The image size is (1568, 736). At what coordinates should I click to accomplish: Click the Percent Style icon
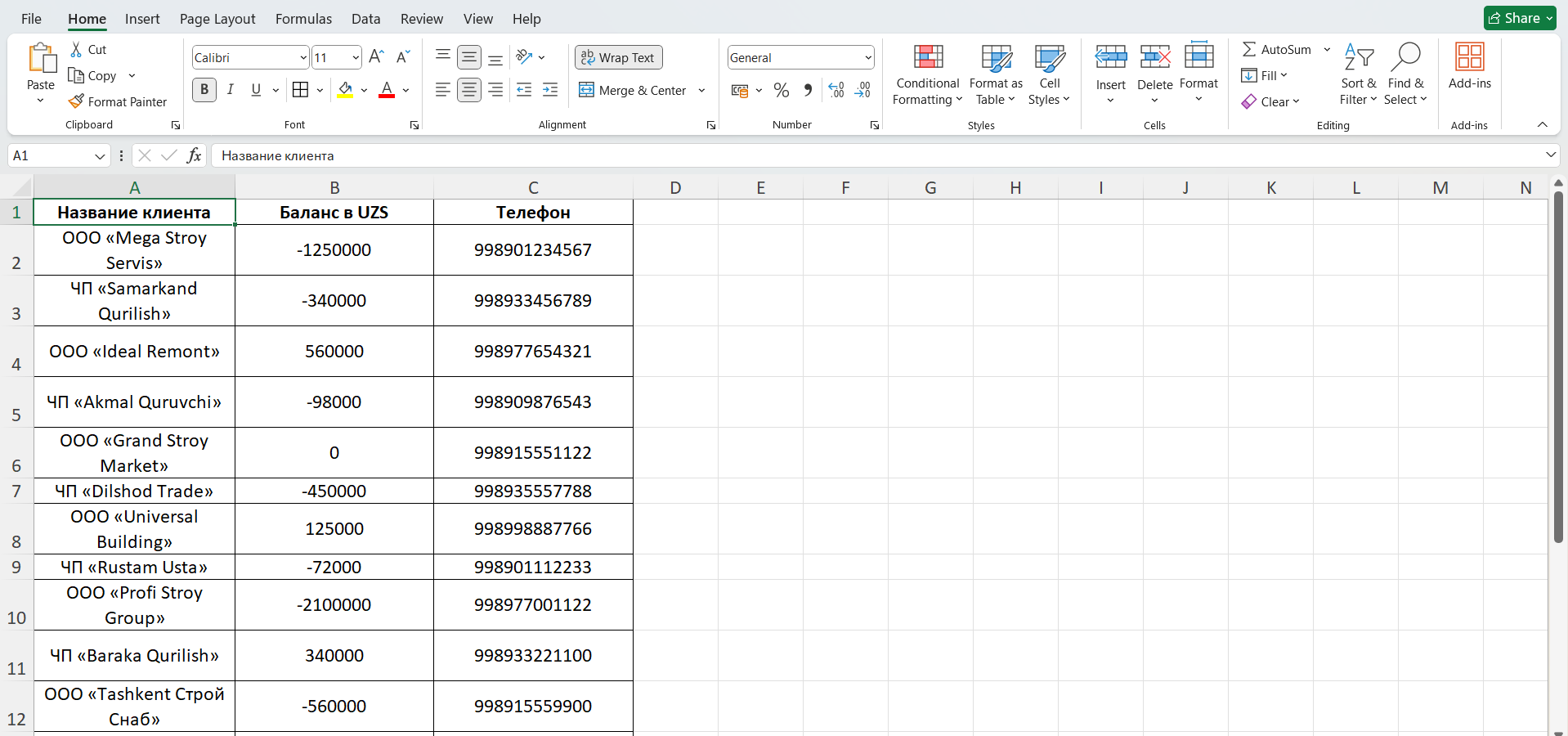coord(782,91)
